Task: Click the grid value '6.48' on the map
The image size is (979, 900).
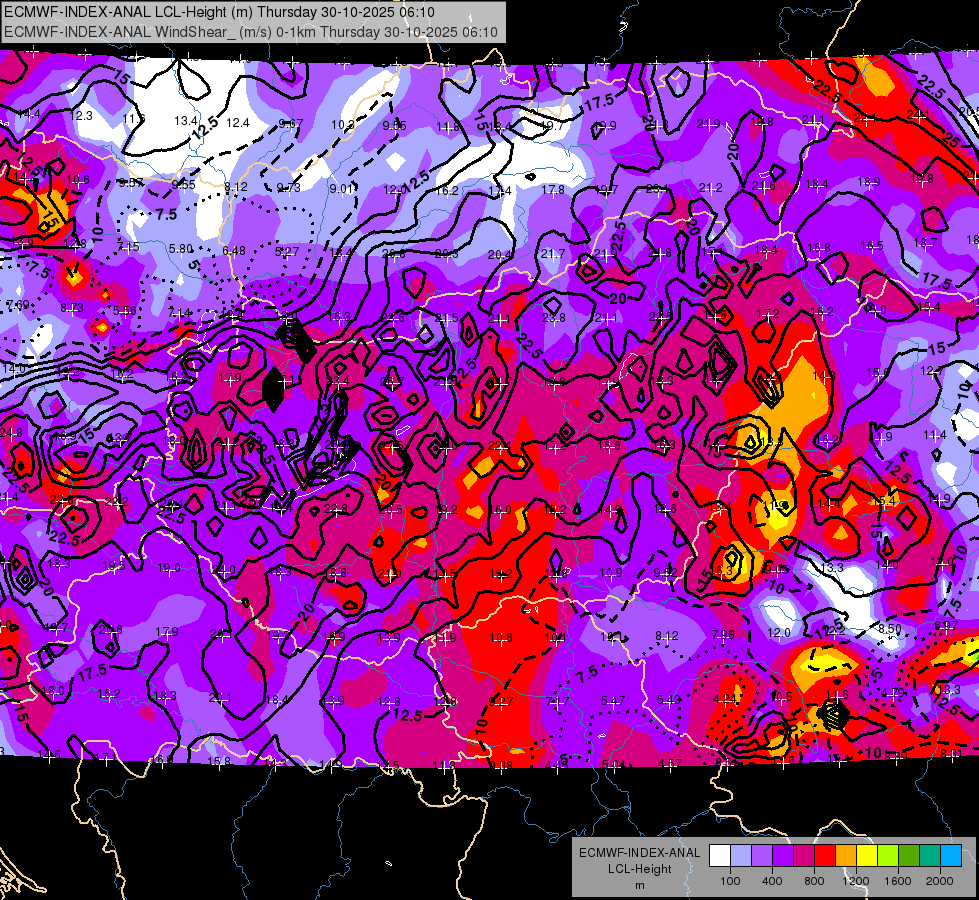Action: 234,250
